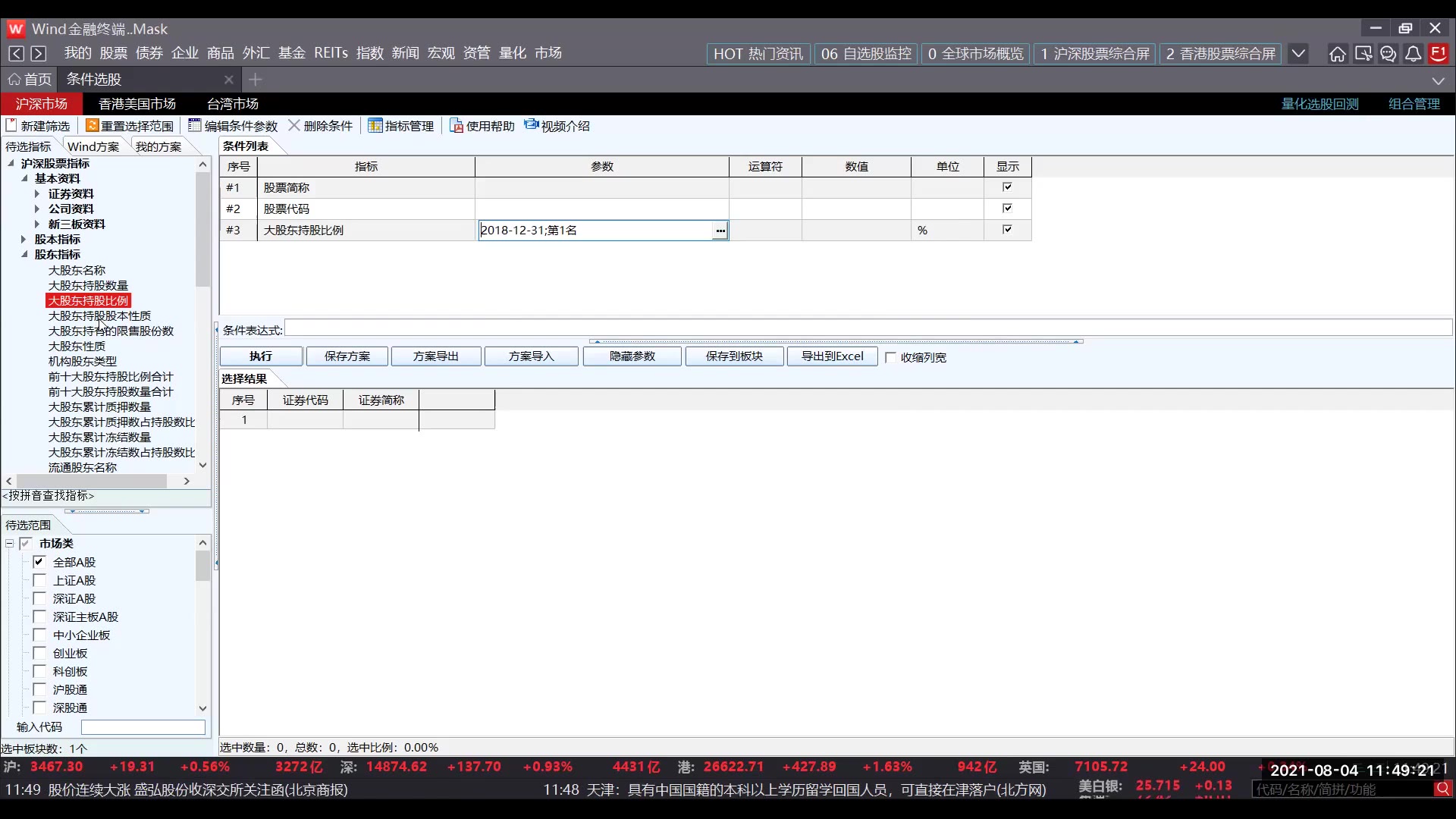Viewport: 1456px width, 819px height.
Task: Collapse 基本资料 tree node
Action: point(24,178)
